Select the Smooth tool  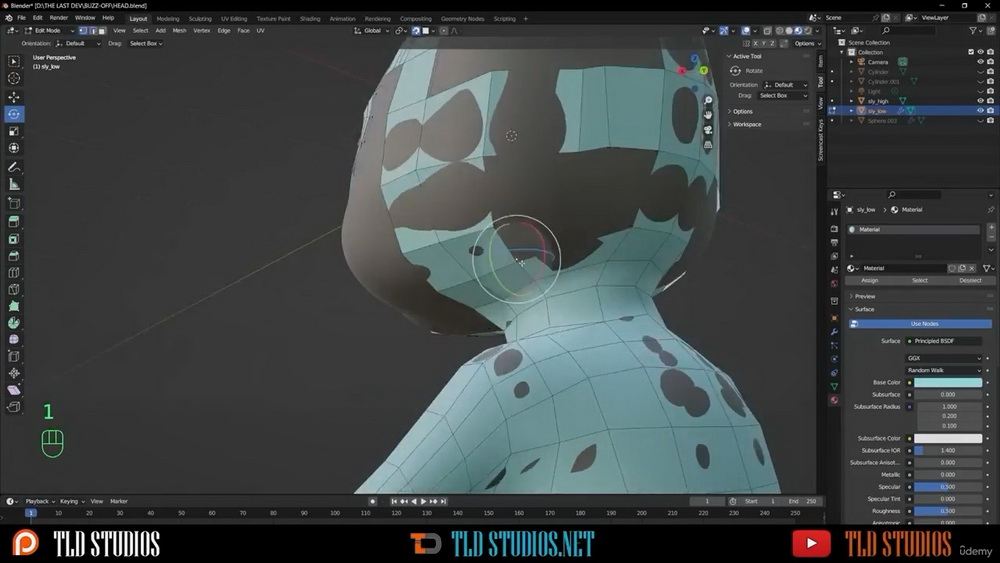(x=13, y=339)
